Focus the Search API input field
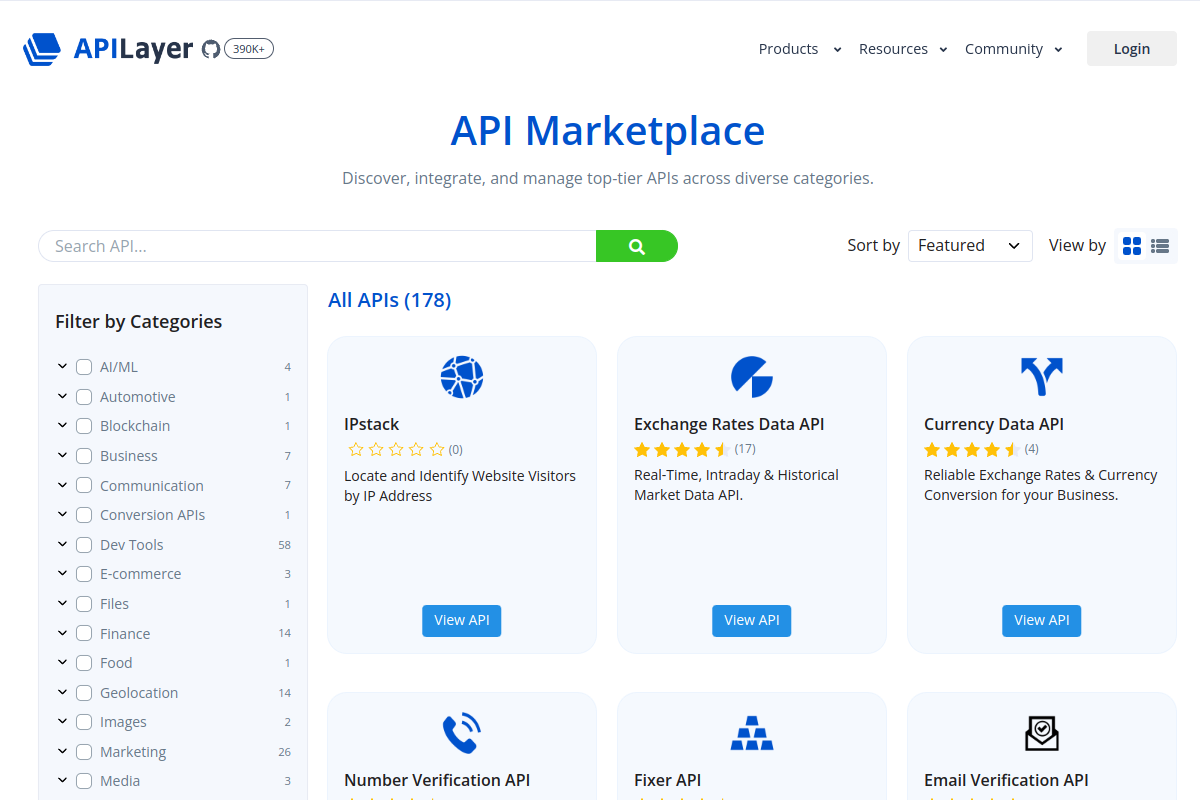Viewport: 1200px width, 800px height. click(x=317, y=246)
